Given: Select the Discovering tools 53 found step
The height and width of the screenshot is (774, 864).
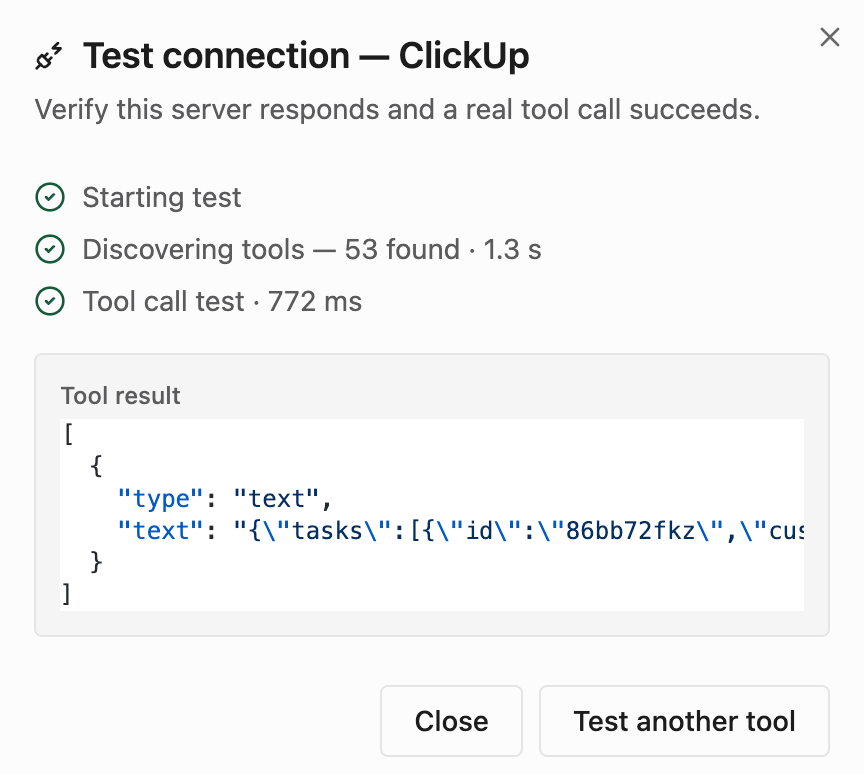Looking at the screenshot, I should point(312,249).
